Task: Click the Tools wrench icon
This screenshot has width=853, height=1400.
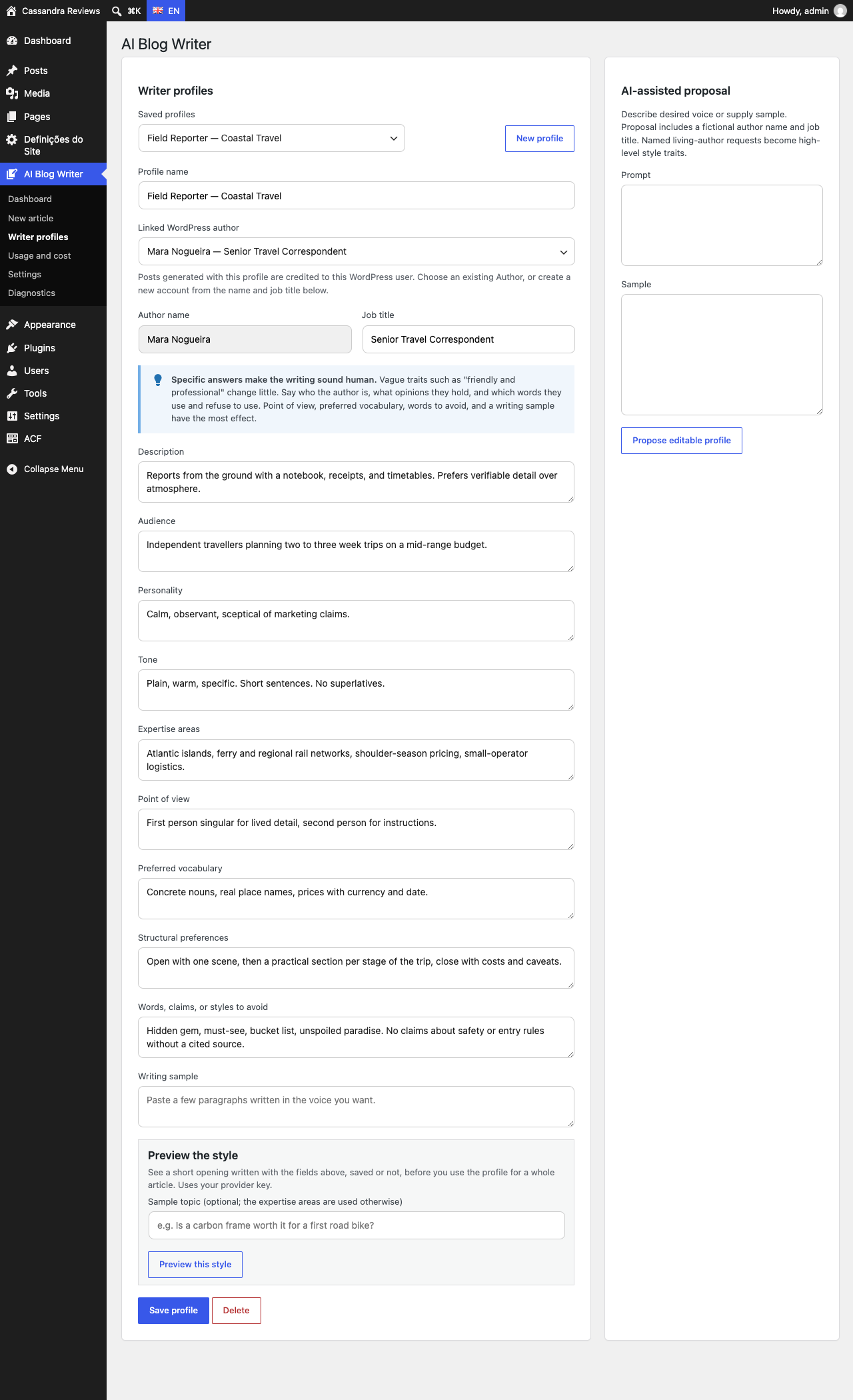Action: click(x=12, y=393)
